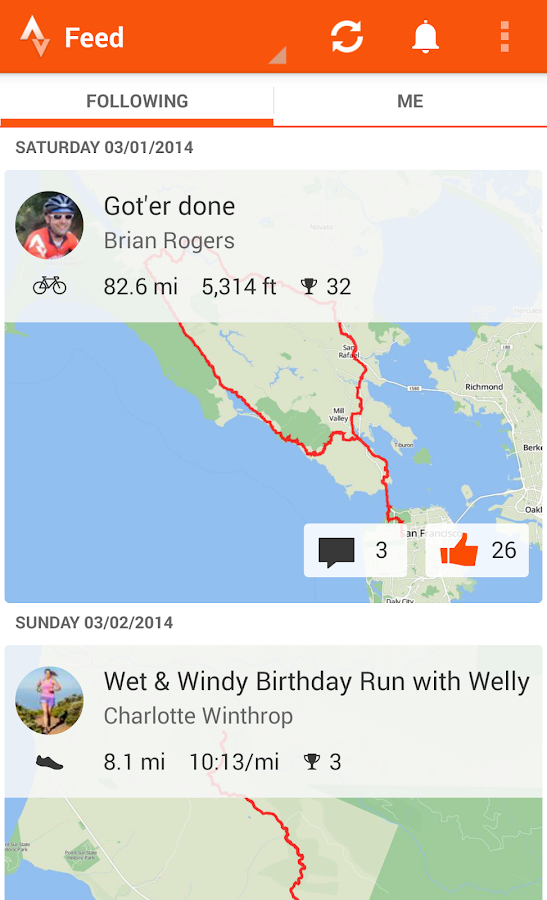
Task: Open Brian Rogers' profile photo
Action: [x=49, y=225]
